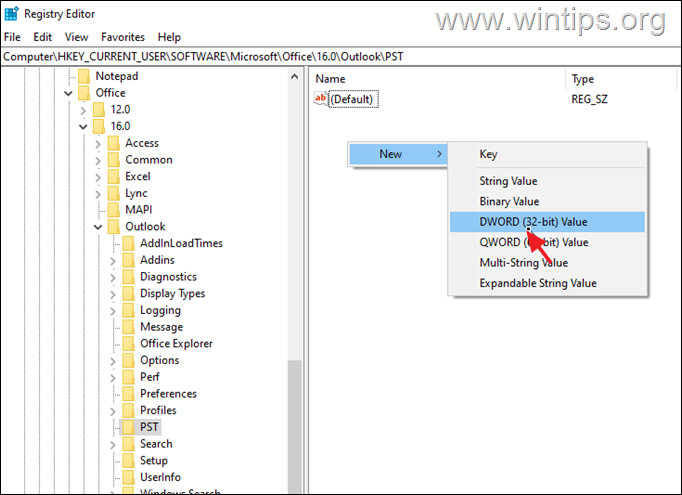The width and height of the screenshot is (682, 495).
Task: Choose Binary Value in submenu
Action: pyautogui.click(x=547, y=201)
